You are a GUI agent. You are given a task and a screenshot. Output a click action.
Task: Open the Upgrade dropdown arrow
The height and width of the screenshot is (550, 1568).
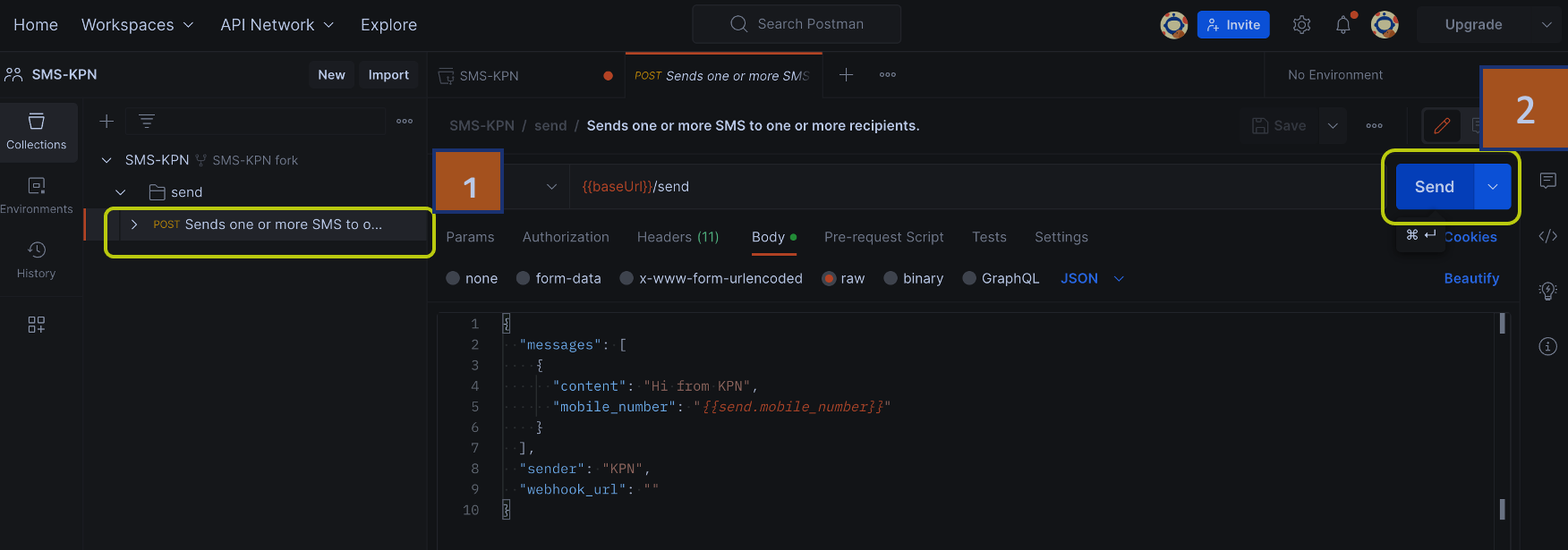tap(1547, 25)
